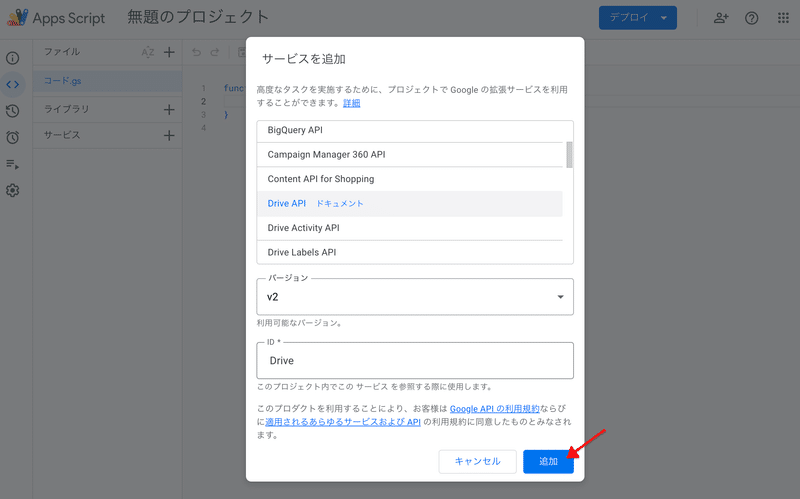Click the サービス section label in sidebar

(62, 135)
